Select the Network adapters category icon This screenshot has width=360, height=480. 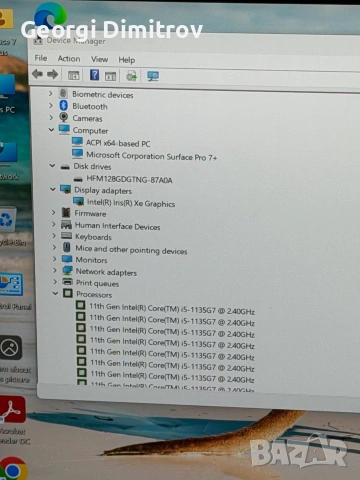coord(67,270)
